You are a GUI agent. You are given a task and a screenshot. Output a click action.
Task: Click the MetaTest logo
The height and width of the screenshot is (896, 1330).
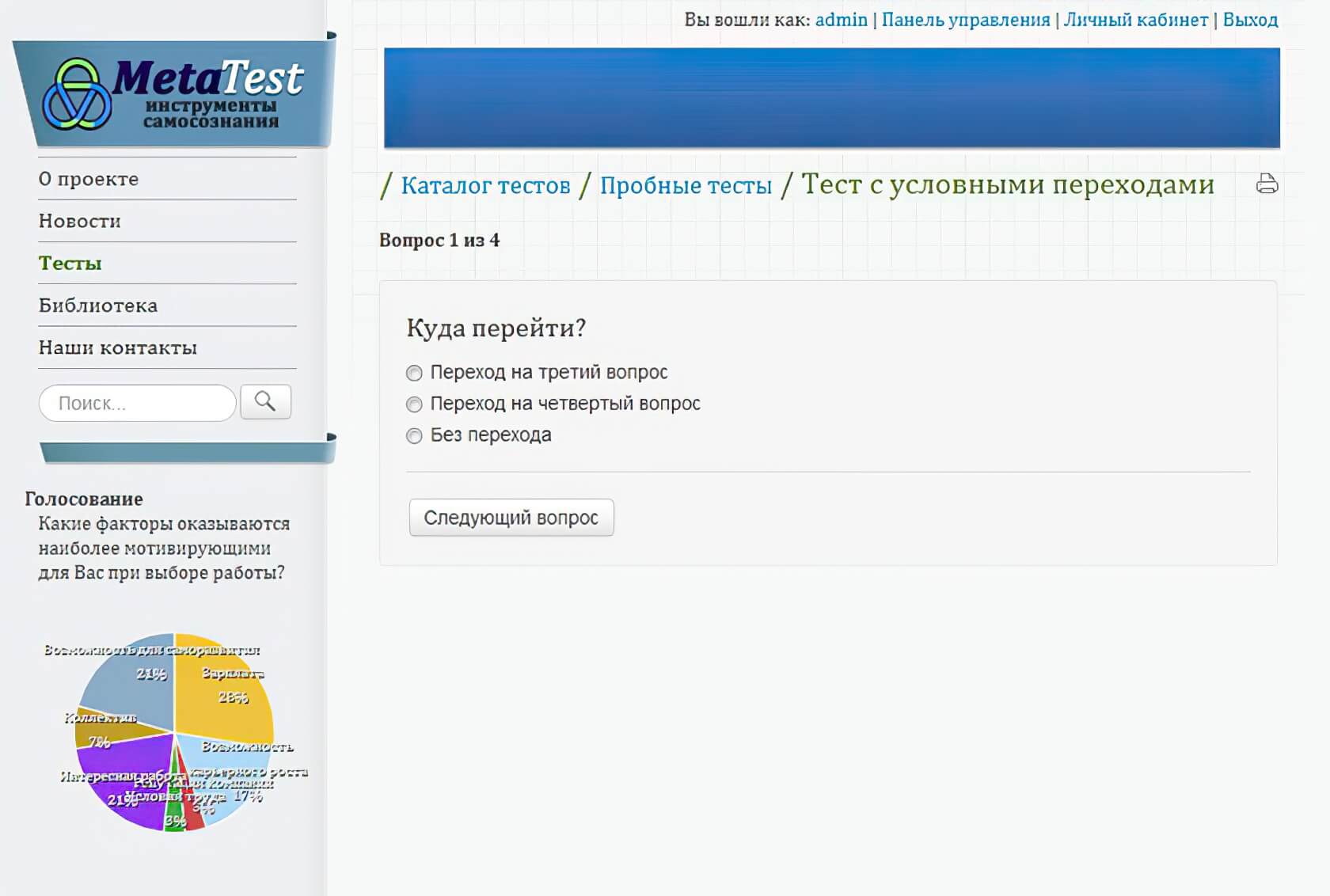(174, 94)
